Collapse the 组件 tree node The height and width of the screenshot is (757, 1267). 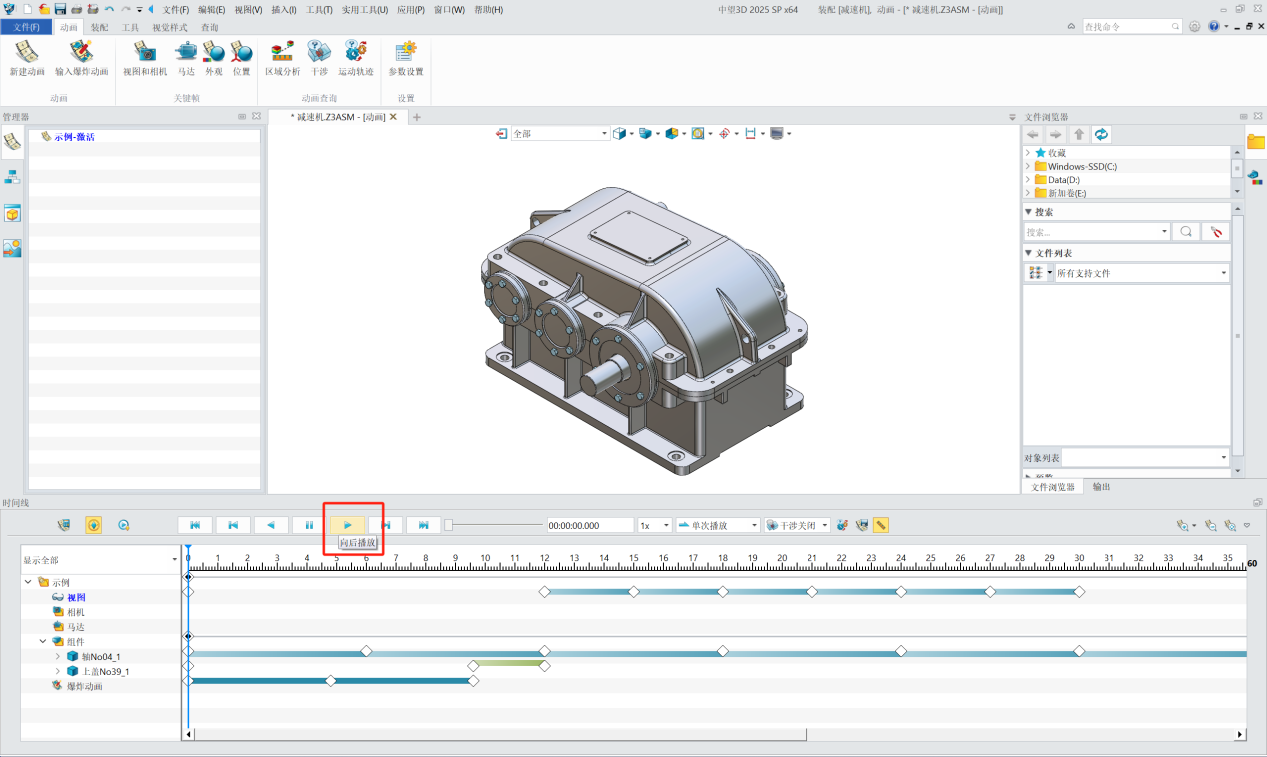pos(44,642)
